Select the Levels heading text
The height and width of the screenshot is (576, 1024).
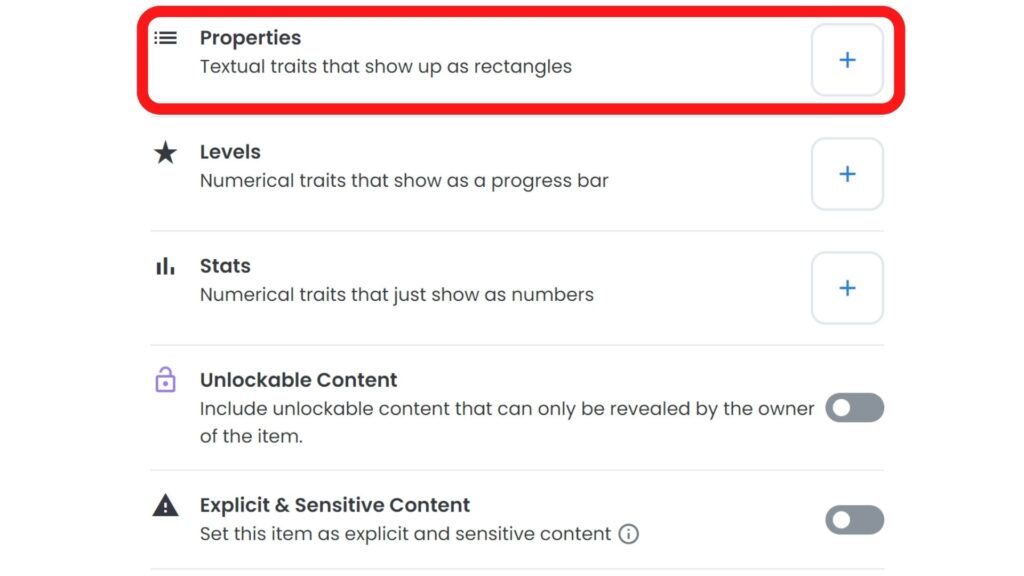click(x=230, y=152)
